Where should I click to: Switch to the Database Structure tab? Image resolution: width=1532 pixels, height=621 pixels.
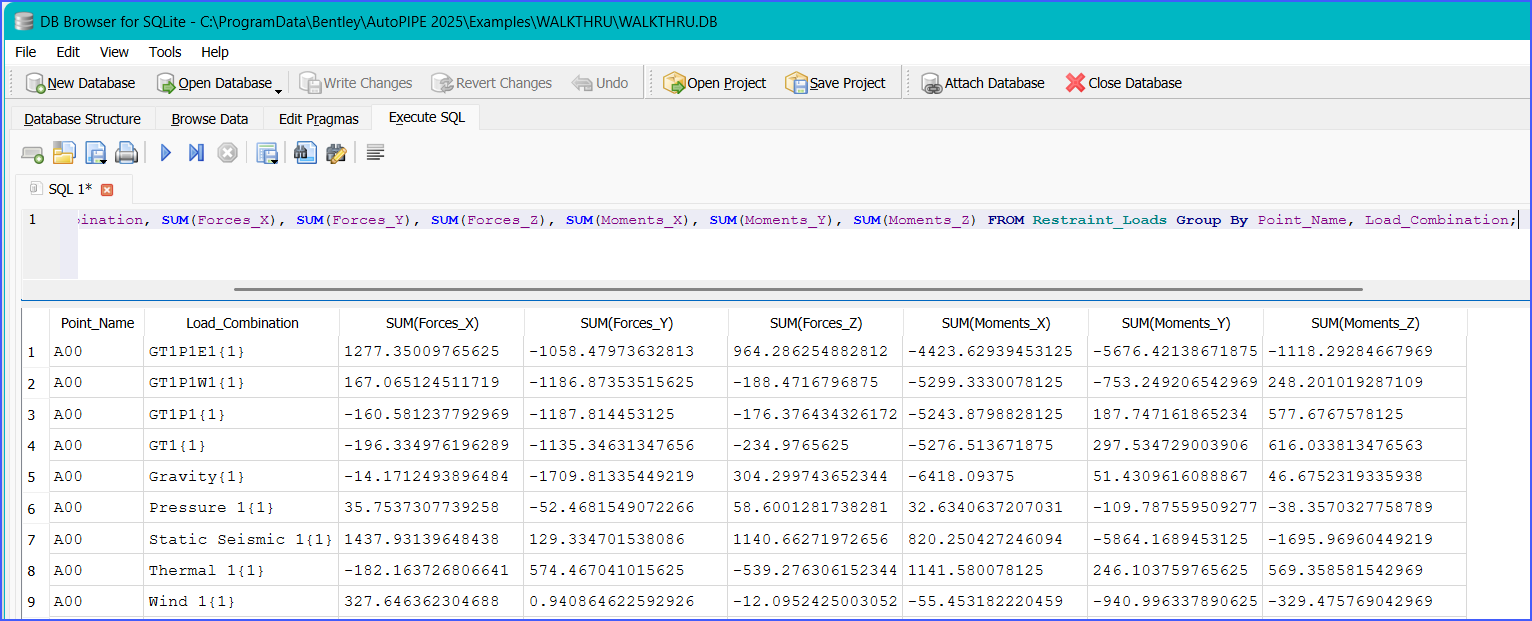point(82,119)
